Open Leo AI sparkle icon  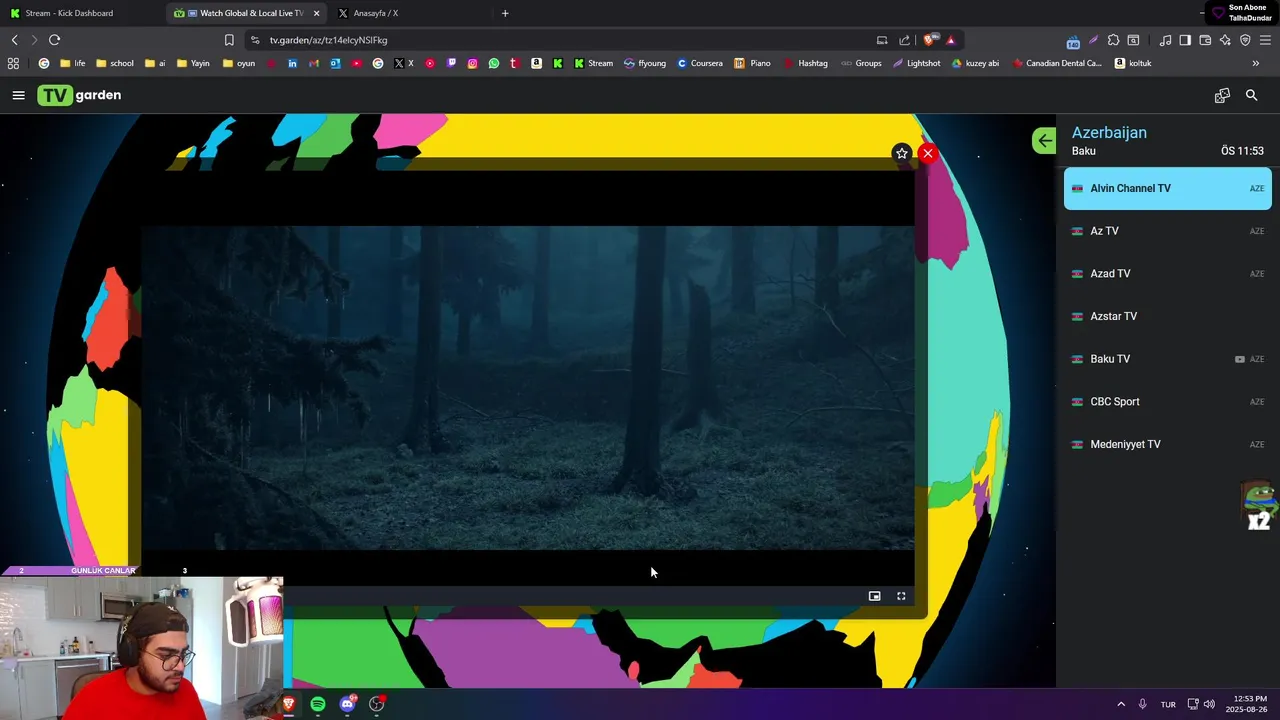pos(1225,40)
